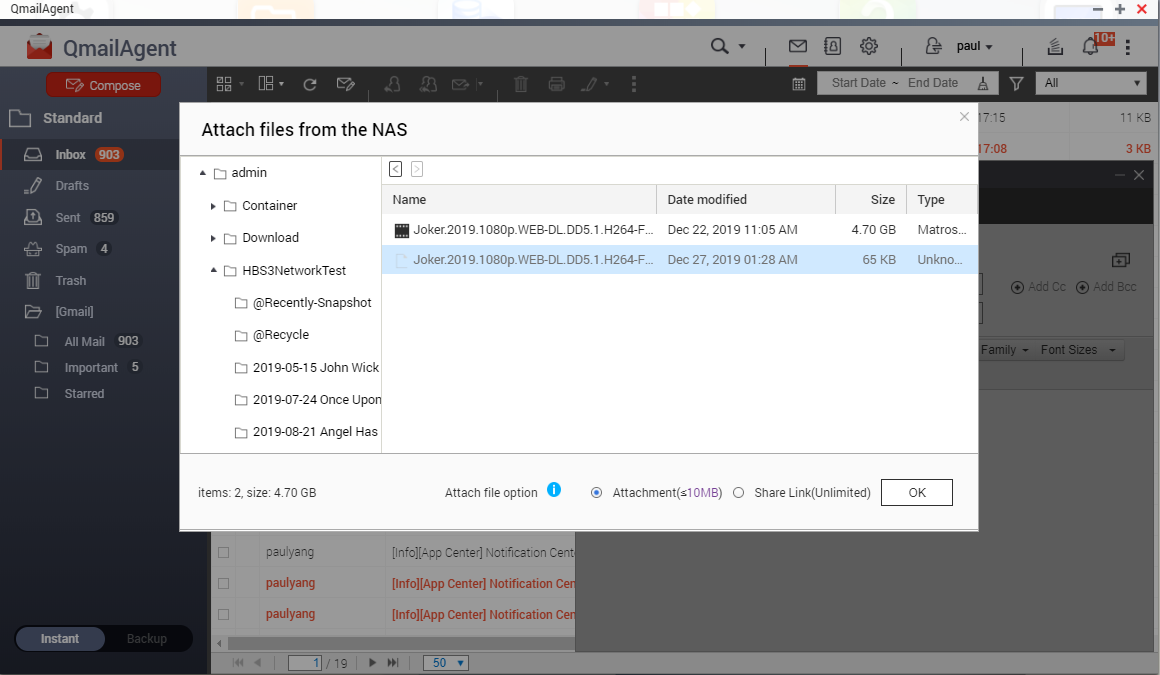Collapse the HBS3NetworkTest folder

(214, 271)
